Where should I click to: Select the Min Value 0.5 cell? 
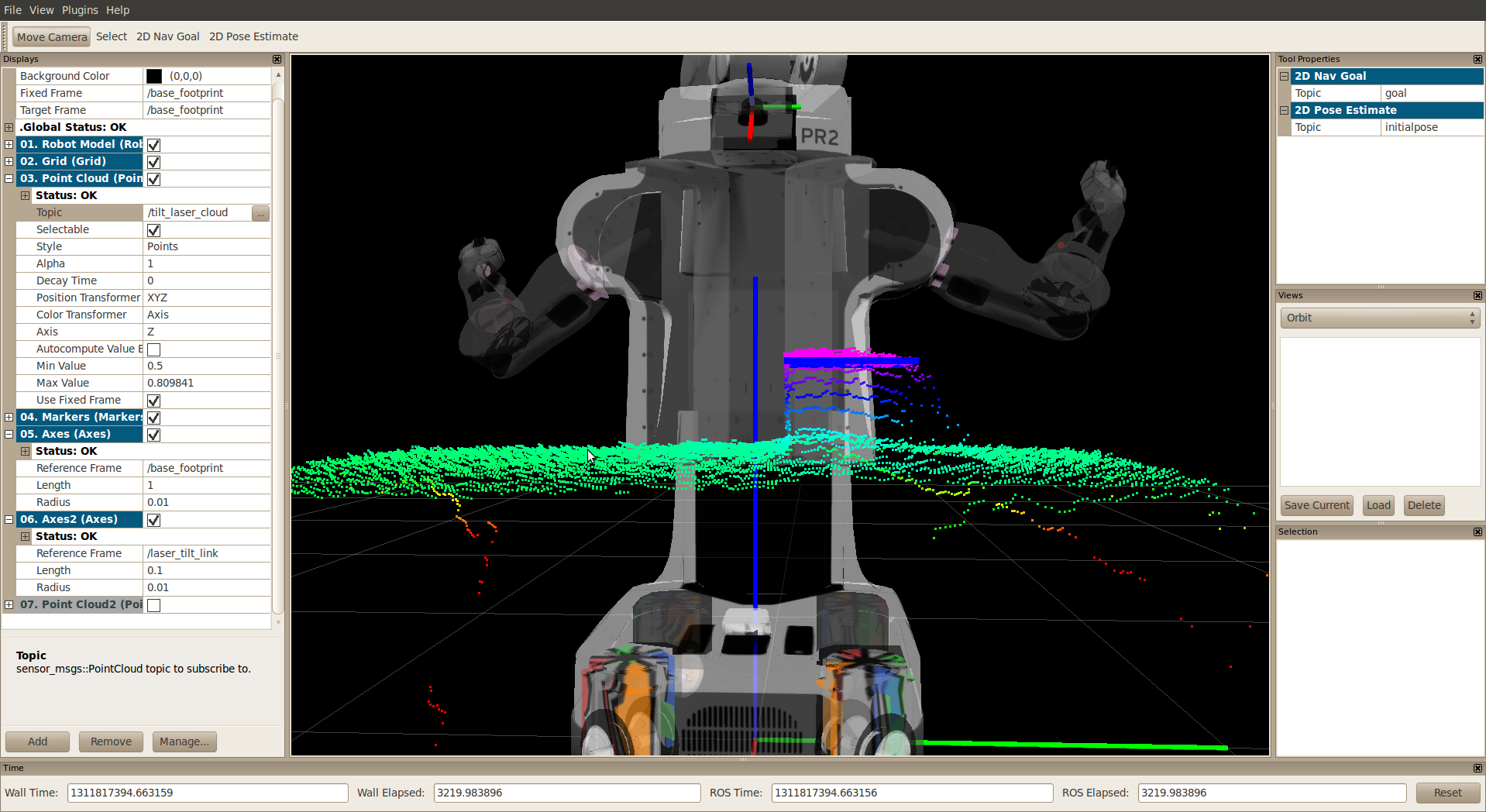point(208,366)
